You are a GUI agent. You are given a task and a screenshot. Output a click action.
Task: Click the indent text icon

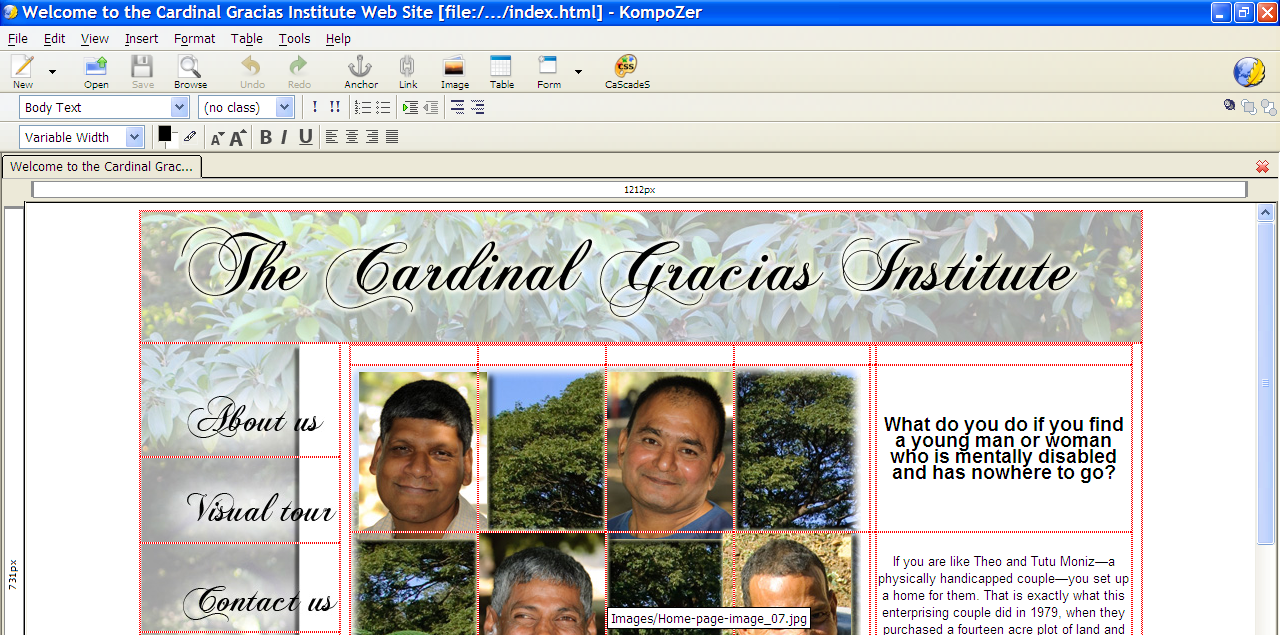pos(410,107)
